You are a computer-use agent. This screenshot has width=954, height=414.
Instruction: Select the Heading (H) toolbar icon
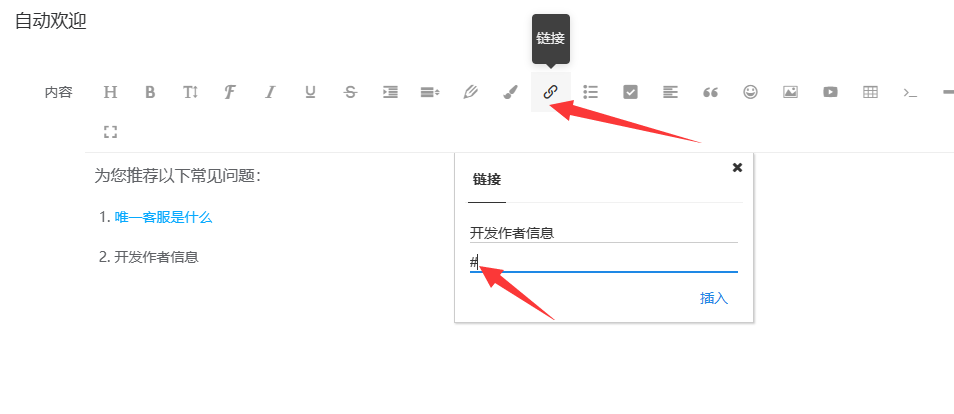110,92
